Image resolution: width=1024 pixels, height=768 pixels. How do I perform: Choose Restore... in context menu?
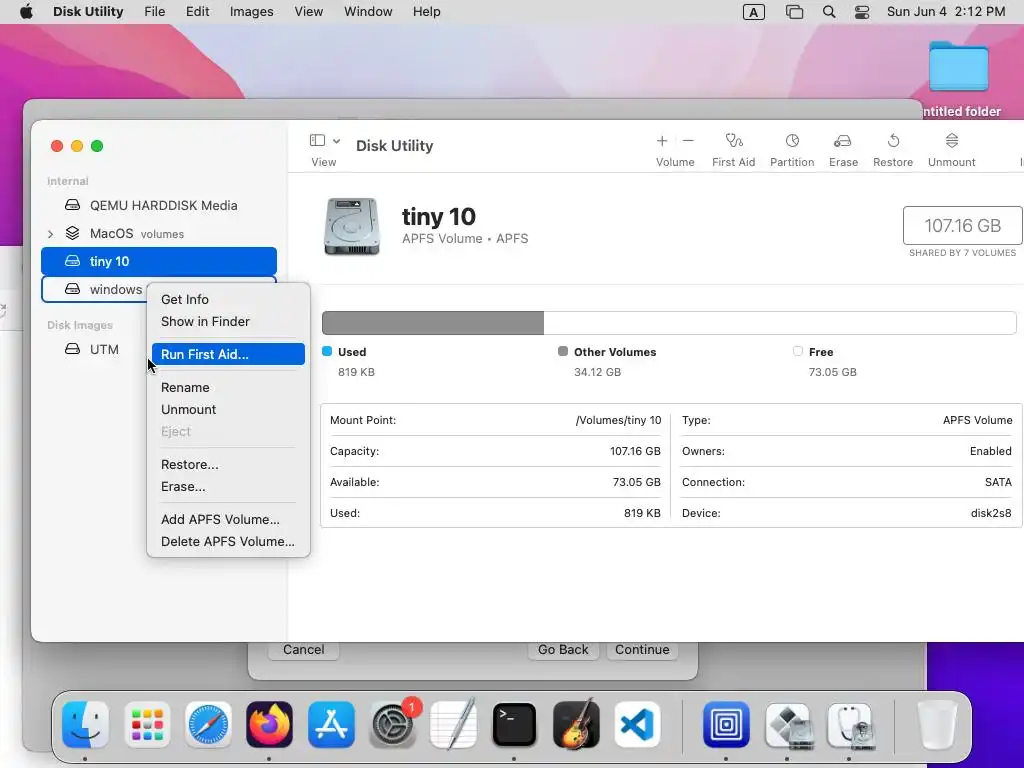(x=228, y=464)
